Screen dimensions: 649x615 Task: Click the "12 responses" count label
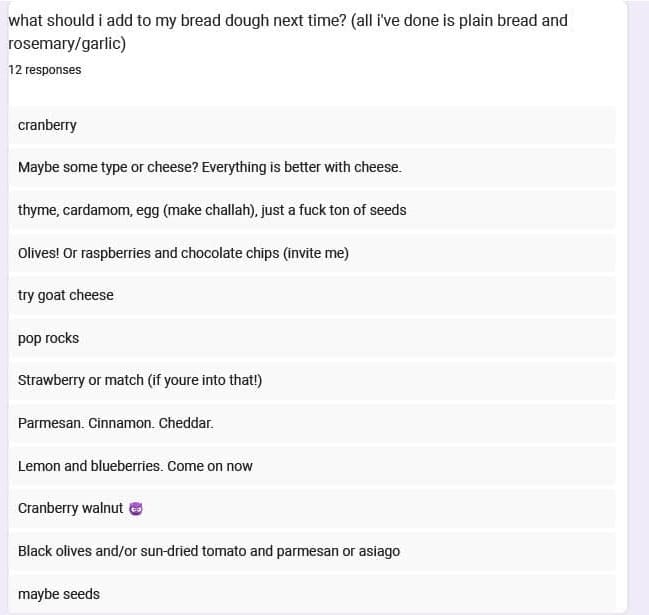45,70
